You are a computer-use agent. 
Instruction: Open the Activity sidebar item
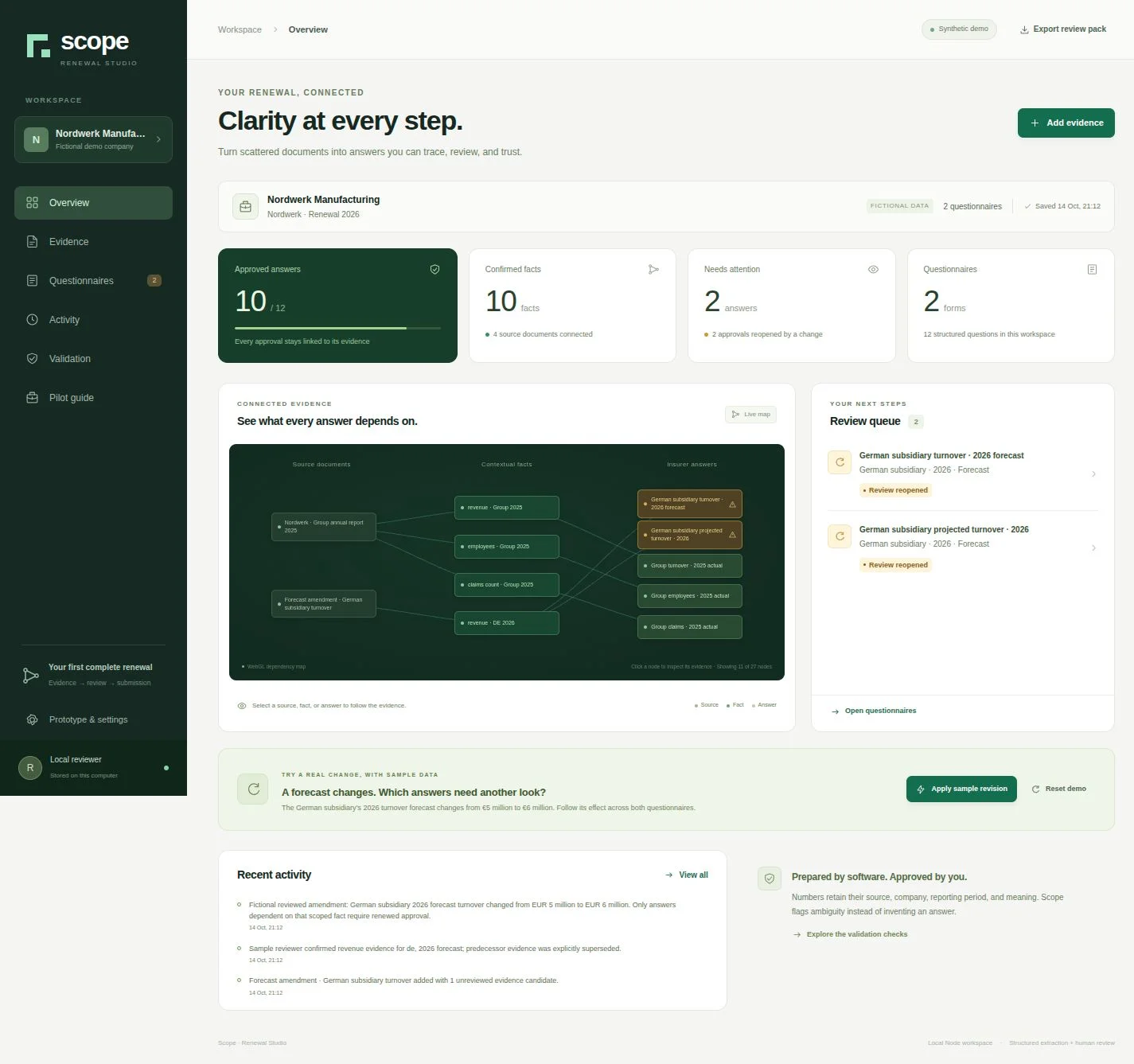click(x=93, y=320)
